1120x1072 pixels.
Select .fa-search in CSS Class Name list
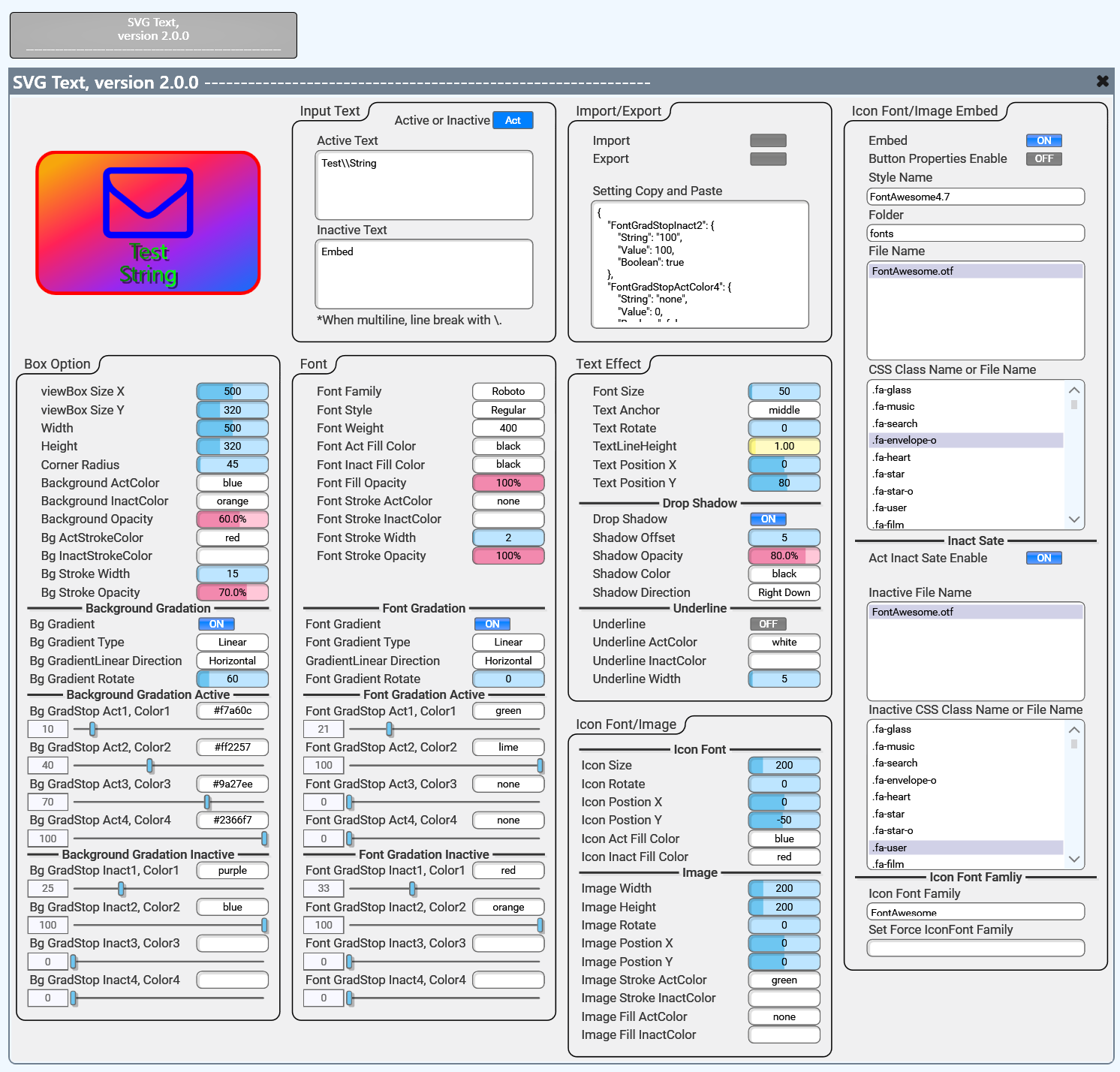(x=966, y=423)
